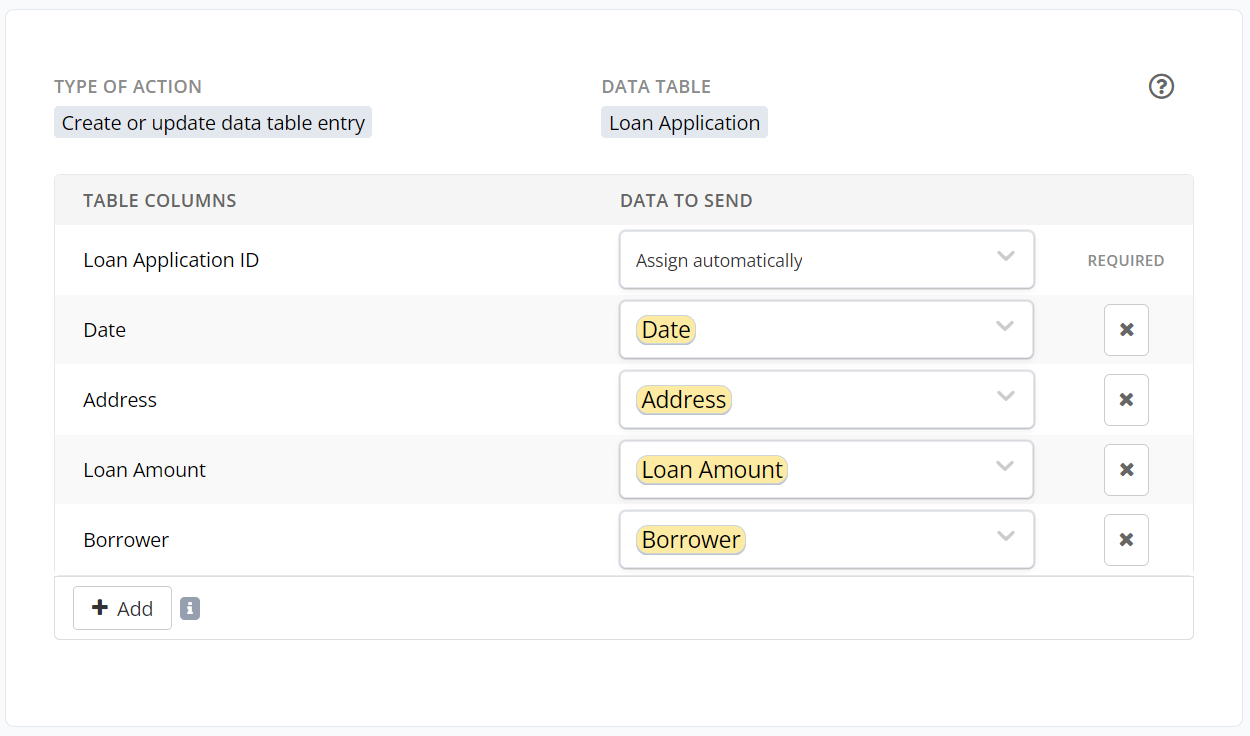Remove the Borrower mapping with its X icon
The height and width of the screenshot is (736, 1250).
click(1126, 540)
